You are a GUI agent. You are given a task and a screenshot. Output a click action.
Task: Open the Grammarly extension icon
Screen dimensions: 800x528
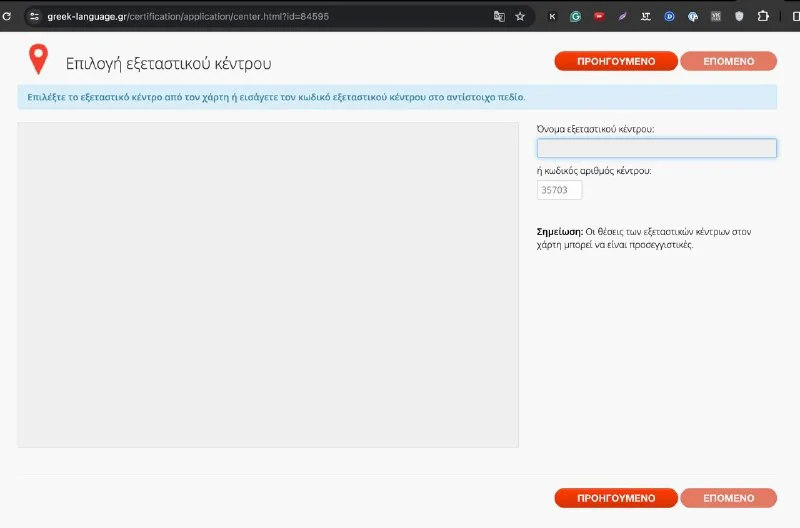coord(576,16)
